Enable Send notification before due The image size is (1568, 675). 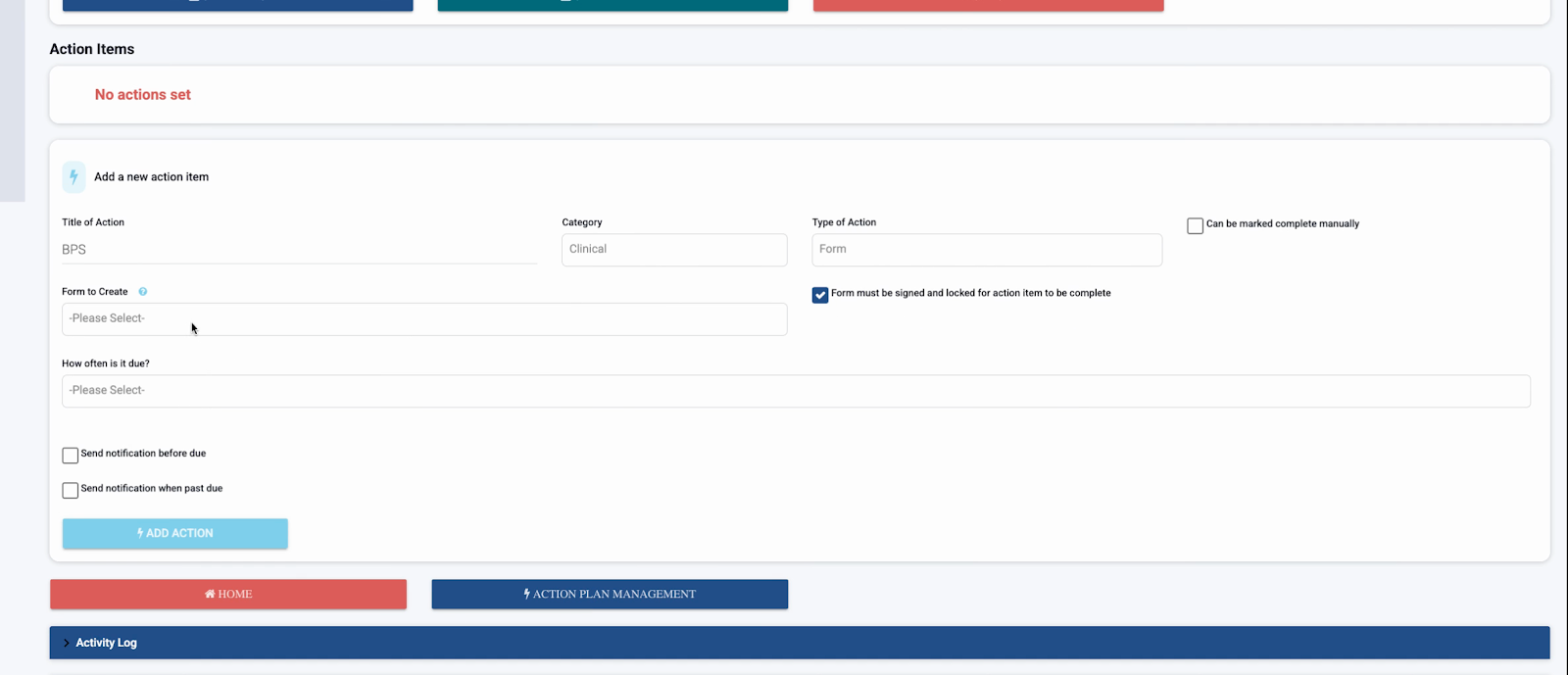[x=71, y=456]
